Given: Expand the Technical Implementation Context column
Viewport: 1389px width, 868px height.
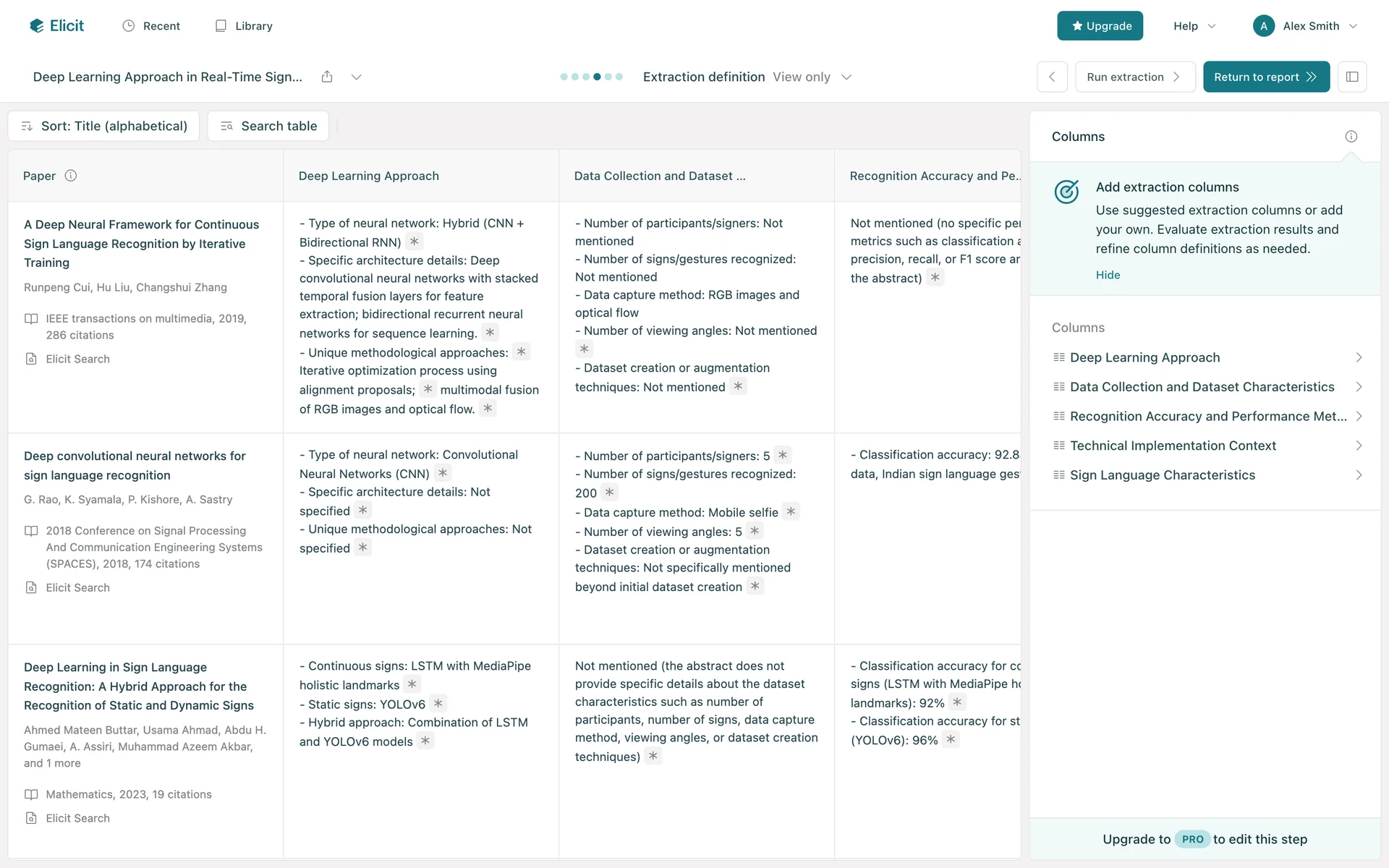Looking at the screenshot, I should 1358,446.
